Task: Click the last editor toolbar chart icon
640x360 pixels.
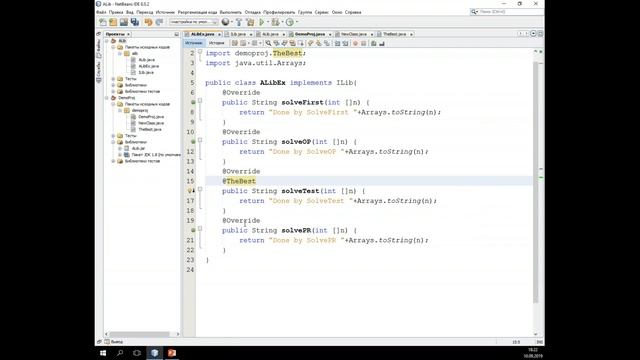Action: tap(382, 43)
